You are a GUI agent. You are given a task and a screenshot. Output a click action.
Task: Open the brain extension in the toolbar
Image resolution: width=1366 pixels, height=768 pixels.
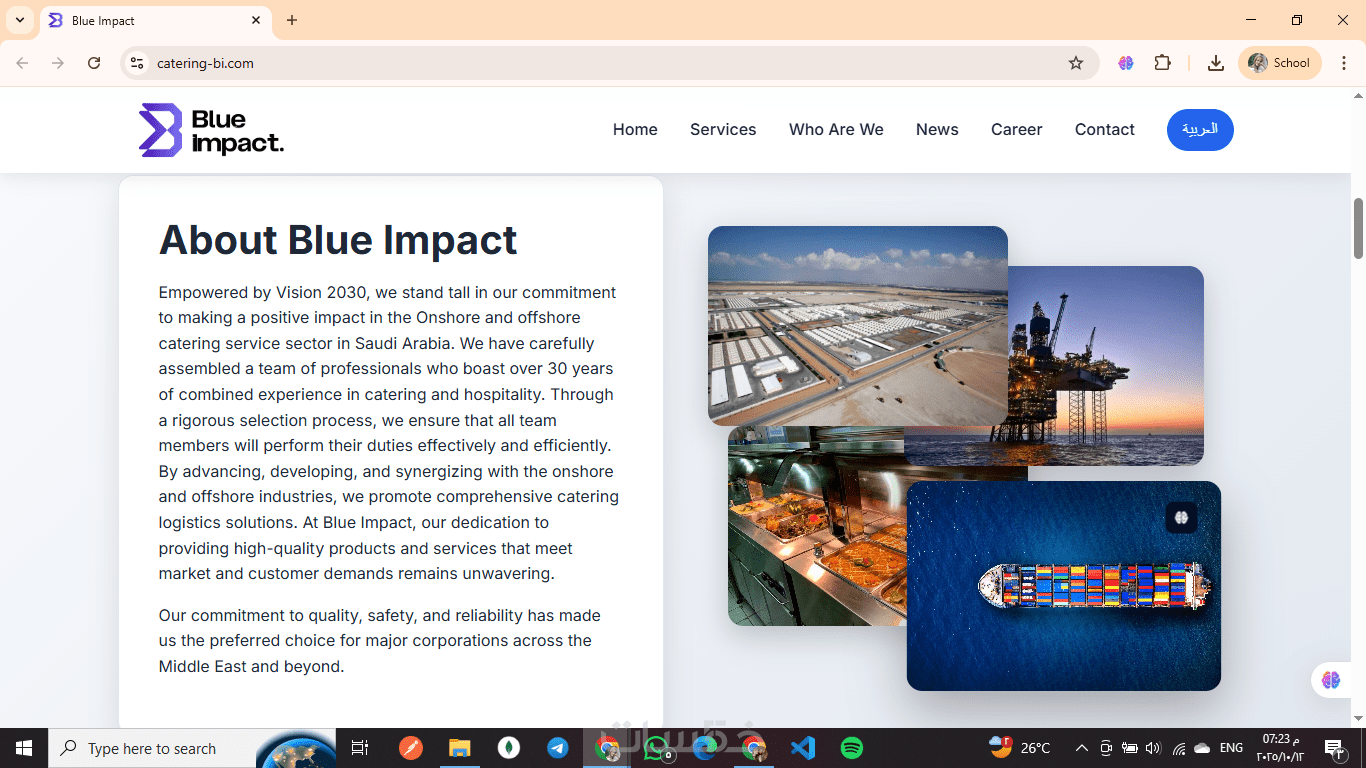[x=1126, y=63]
